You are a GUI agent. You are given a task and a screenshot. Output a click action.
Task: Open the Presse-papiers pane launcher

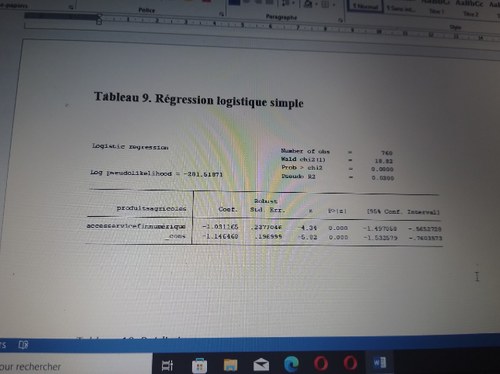[x=71, y=7]
